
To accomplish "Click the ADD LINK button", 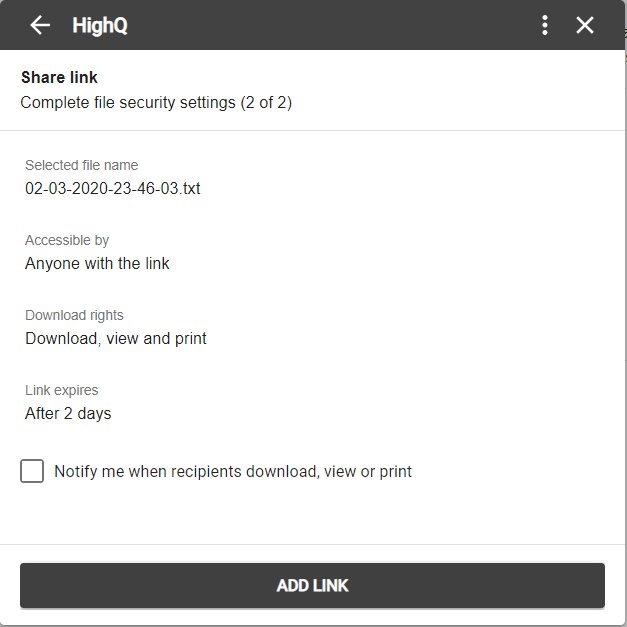I will click(x=312, y=585).
